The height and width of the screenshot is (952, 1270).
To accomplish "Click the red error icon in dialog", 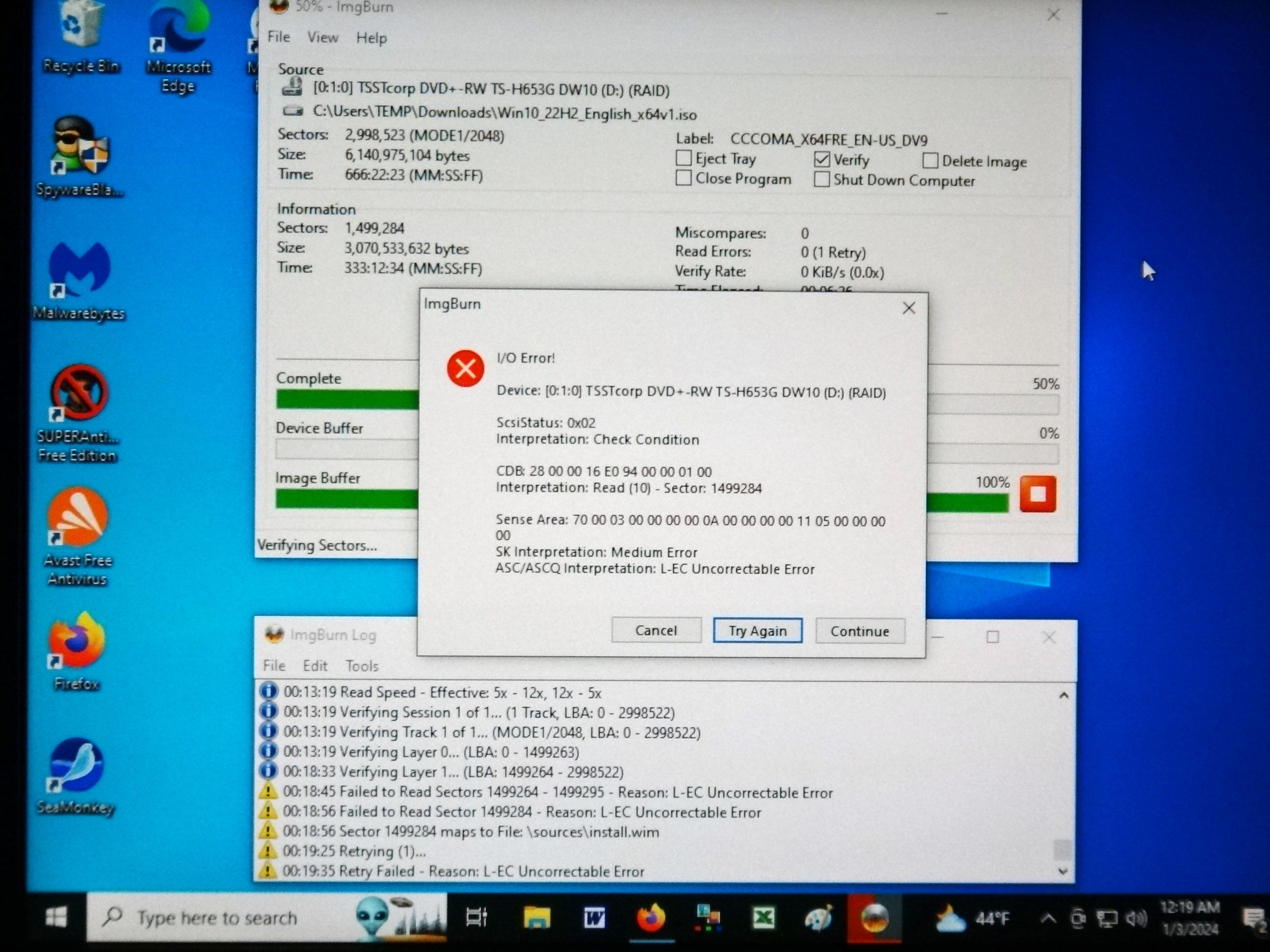I will click(x=465, y=368).
